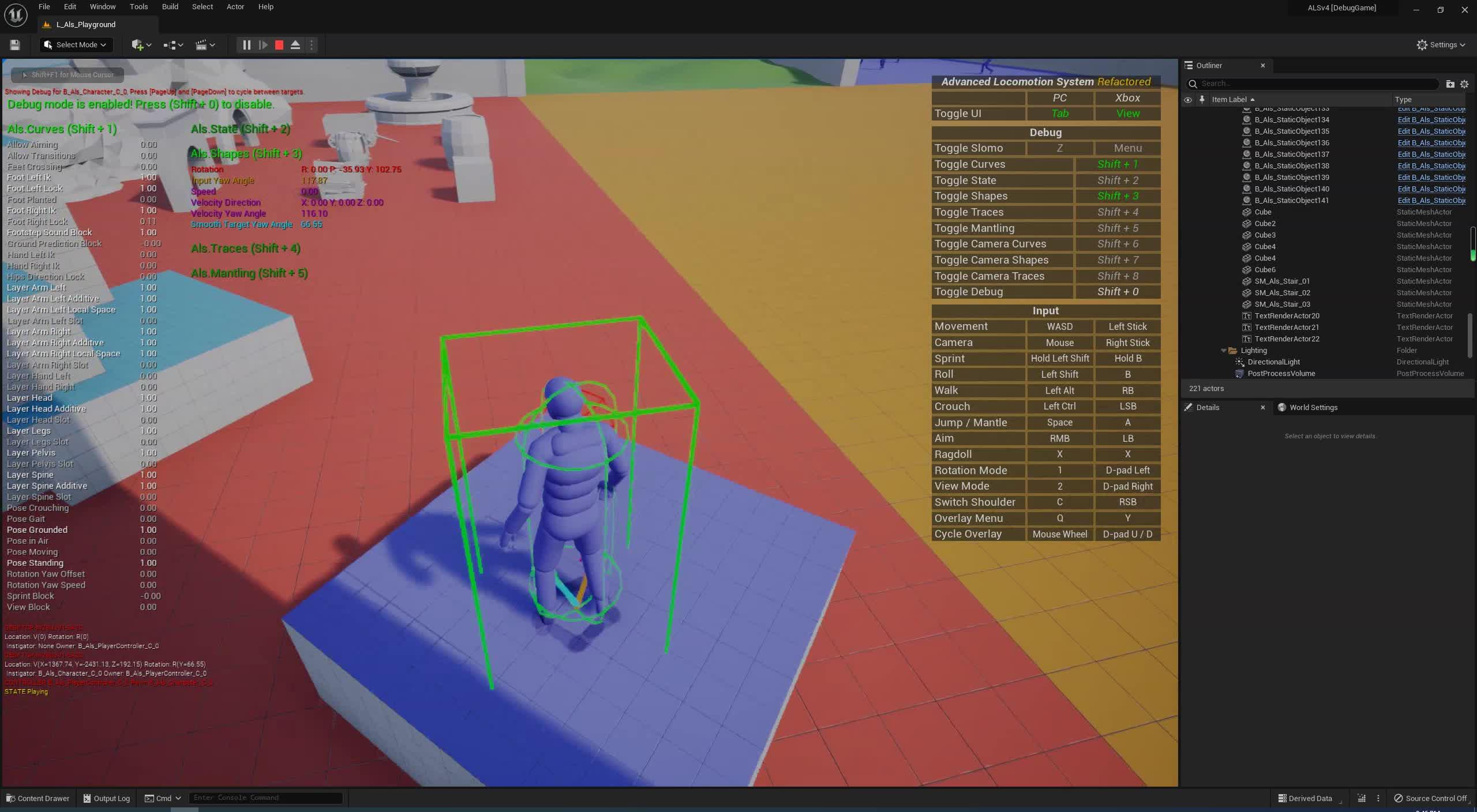The width and height of the screenshot is (1477, 812).
Task: Pause the running game session
Action: click(x=246, y=44)
